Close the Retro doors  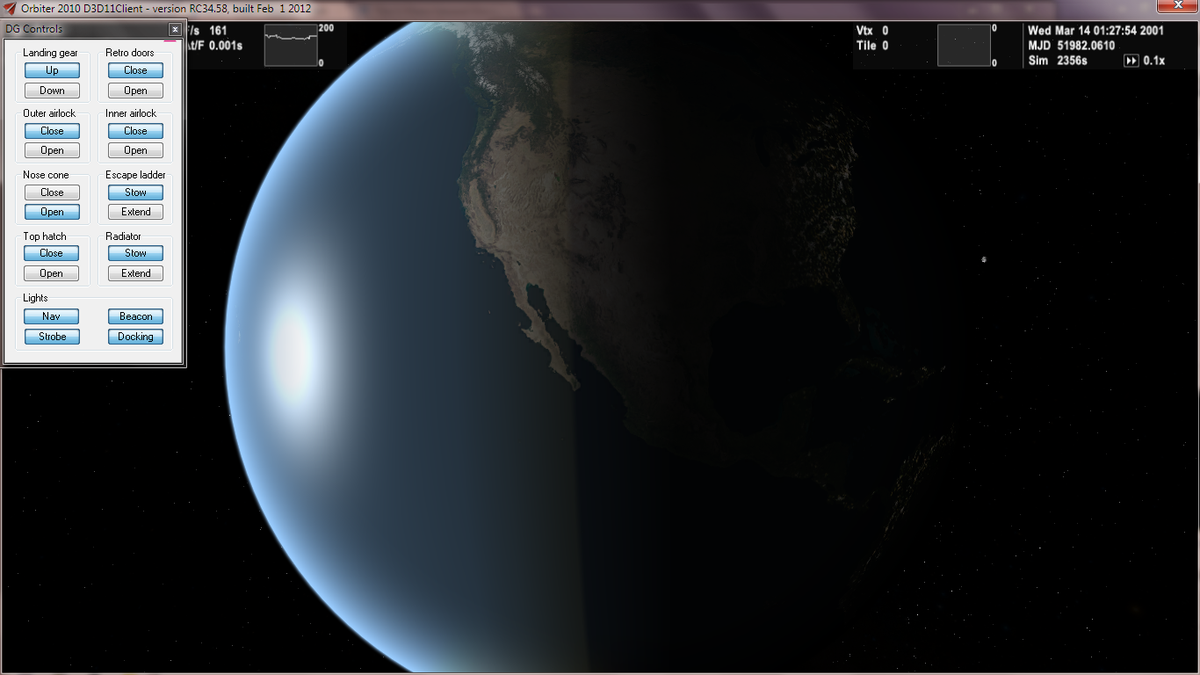136,70
